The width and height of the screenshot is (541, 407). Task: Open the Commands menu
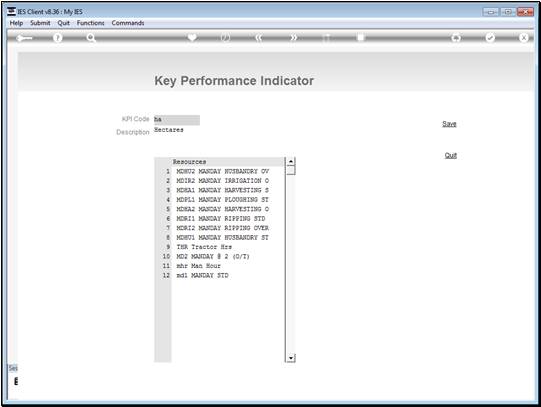128,23
